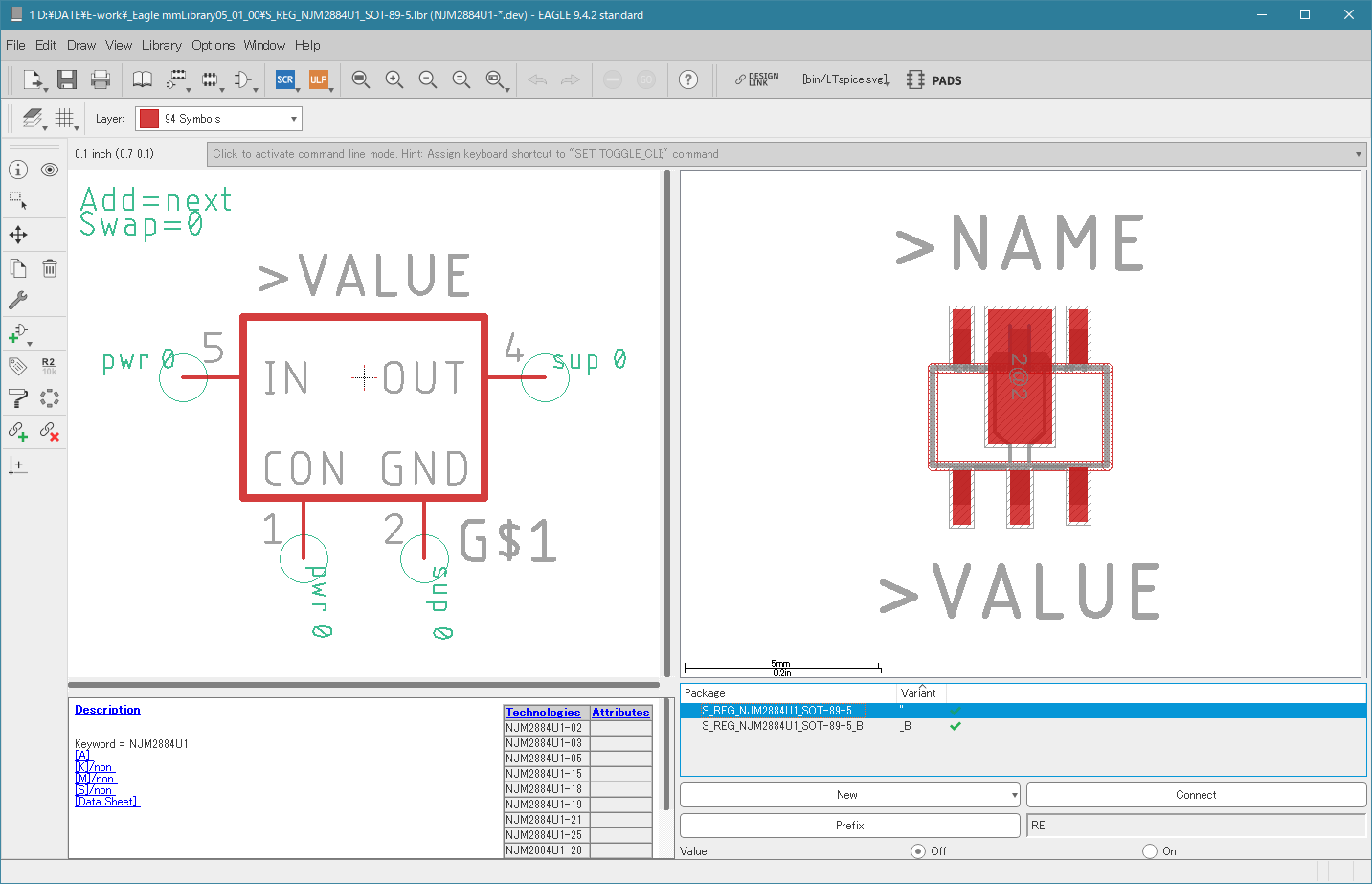Click the Help question mark icon

click(x=688, y=79)
